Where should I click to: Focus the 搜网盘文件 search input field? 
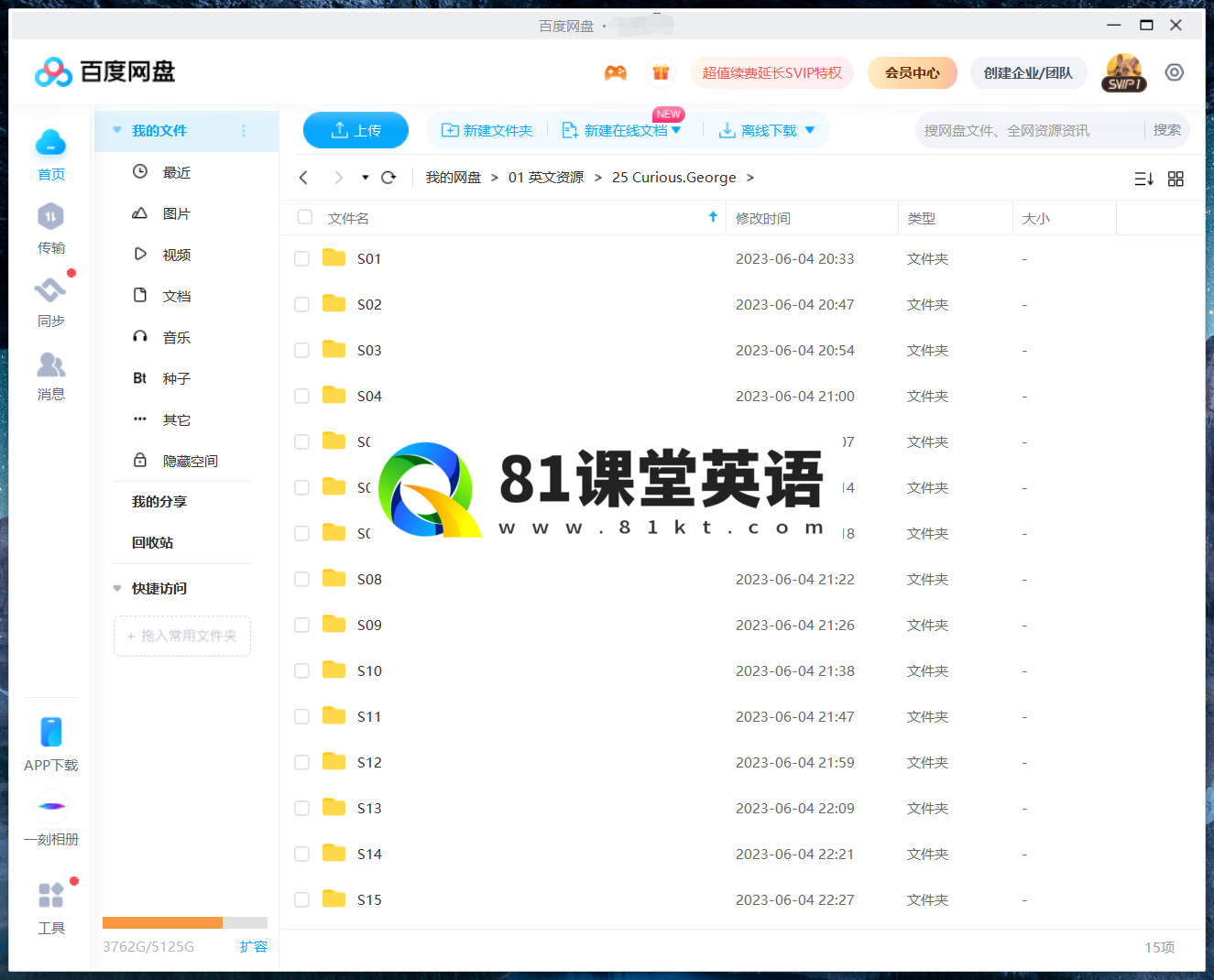pos(1030,130)
